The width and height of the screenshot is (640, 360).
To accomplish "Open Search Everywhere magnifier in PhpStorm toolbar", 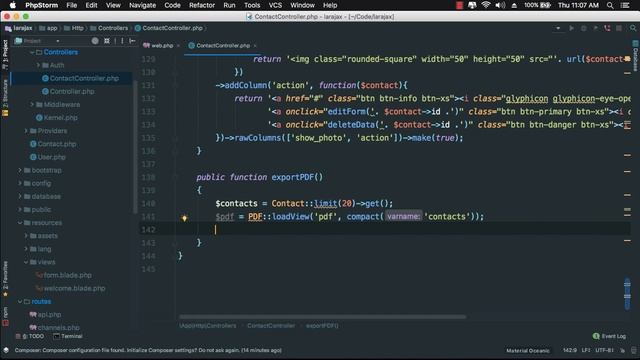I will pyautogui.click(x=633, y=28).
